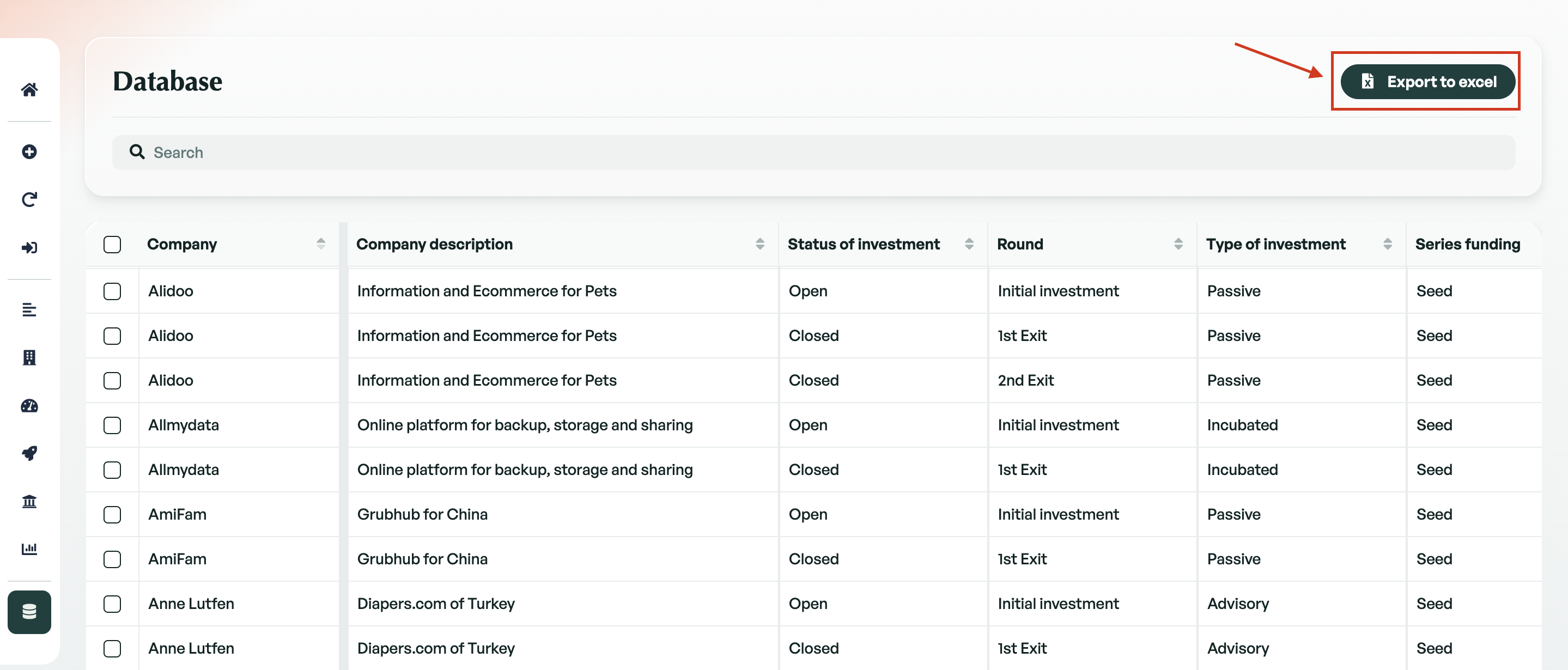
Task: Sort by Company column arrows
Action: click(x=321, y=244)
